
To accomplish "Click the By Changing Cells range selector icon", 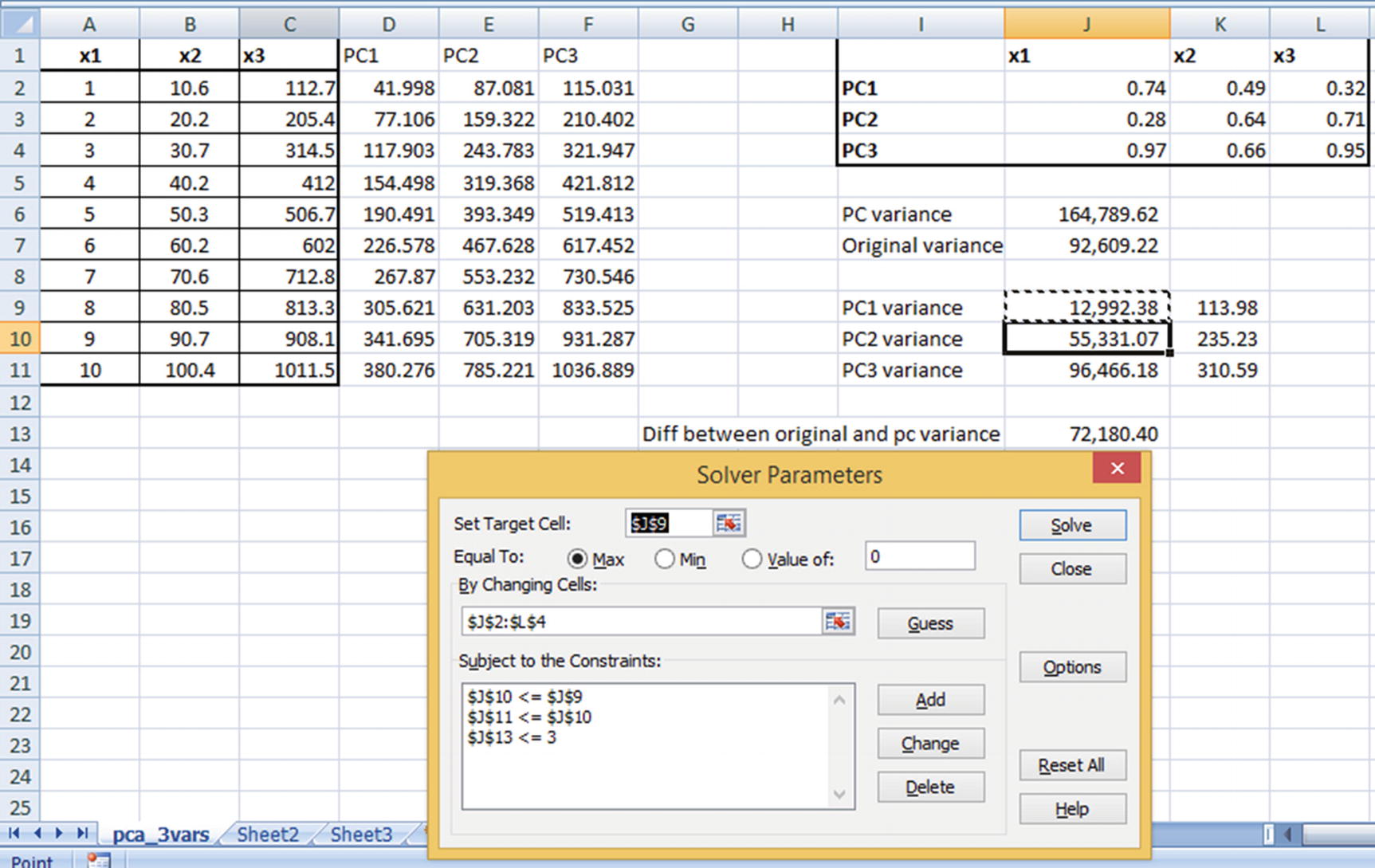I will (x=837, y=622).
